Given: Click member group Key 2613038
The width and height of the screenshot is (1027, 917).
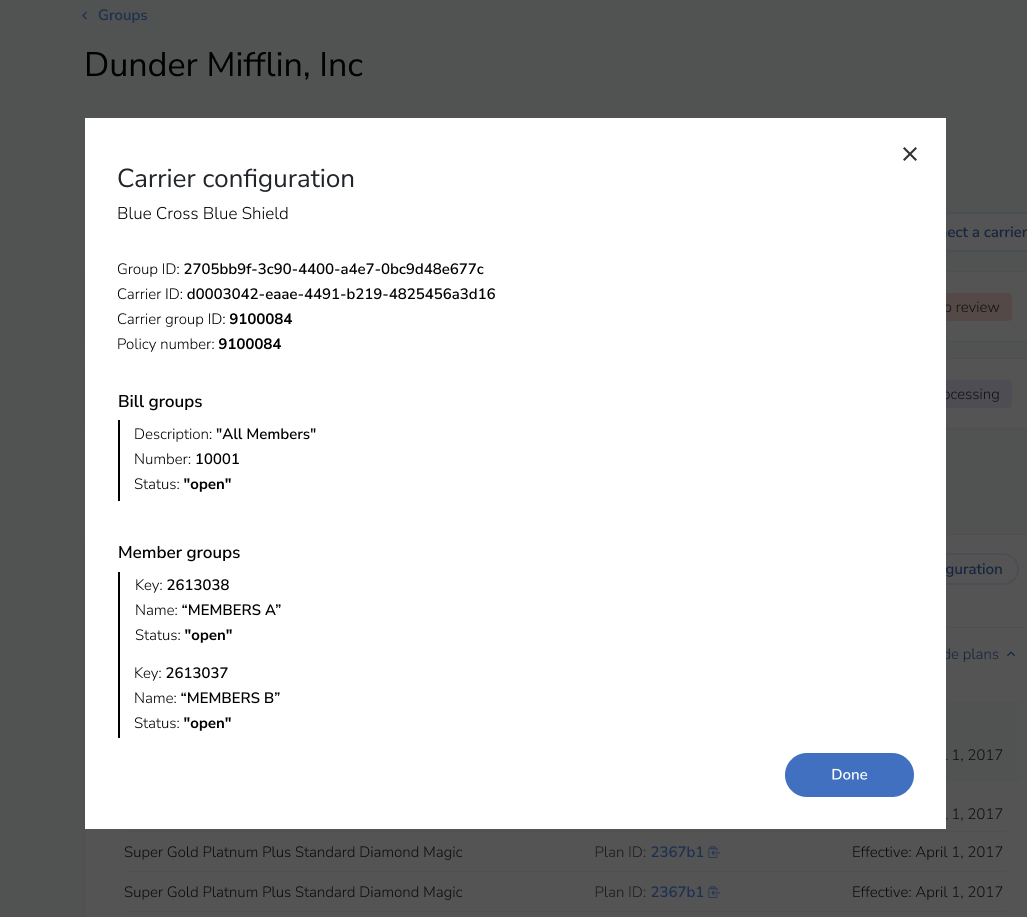Looking at the screenshot, I should pos(198,585).
